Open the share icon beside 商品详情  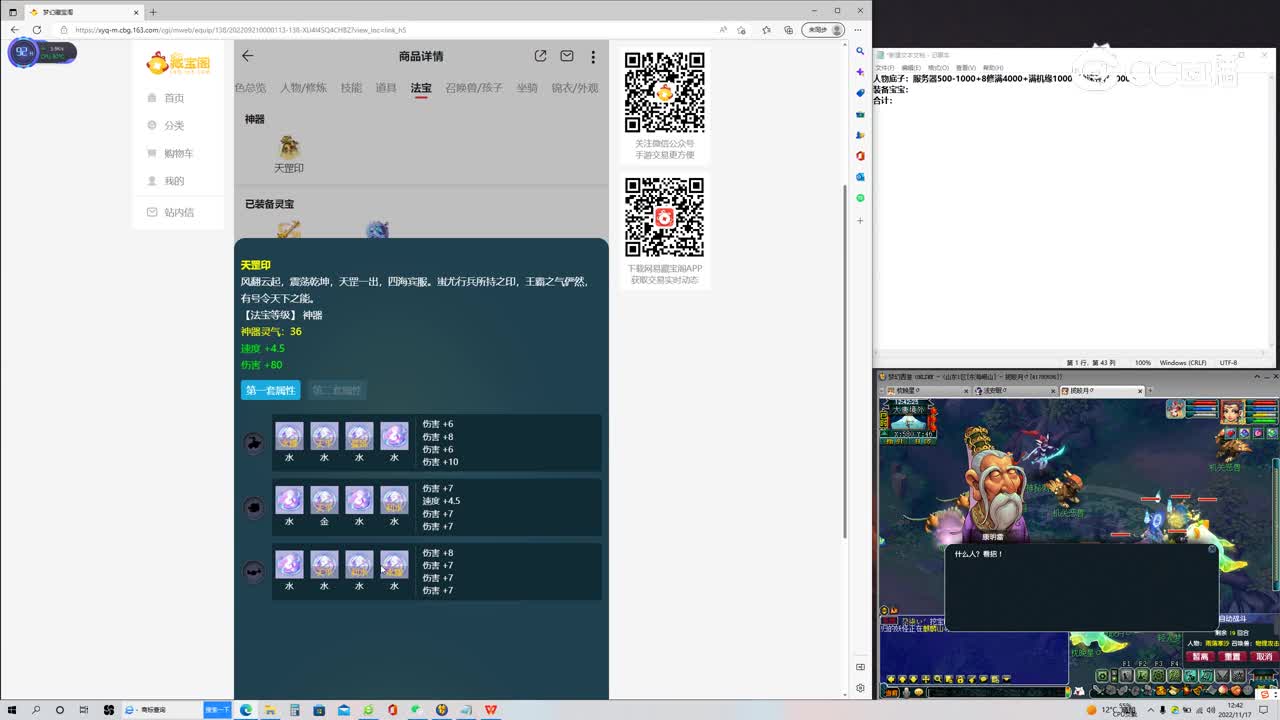pyautogui.click(x=540, y=56)
